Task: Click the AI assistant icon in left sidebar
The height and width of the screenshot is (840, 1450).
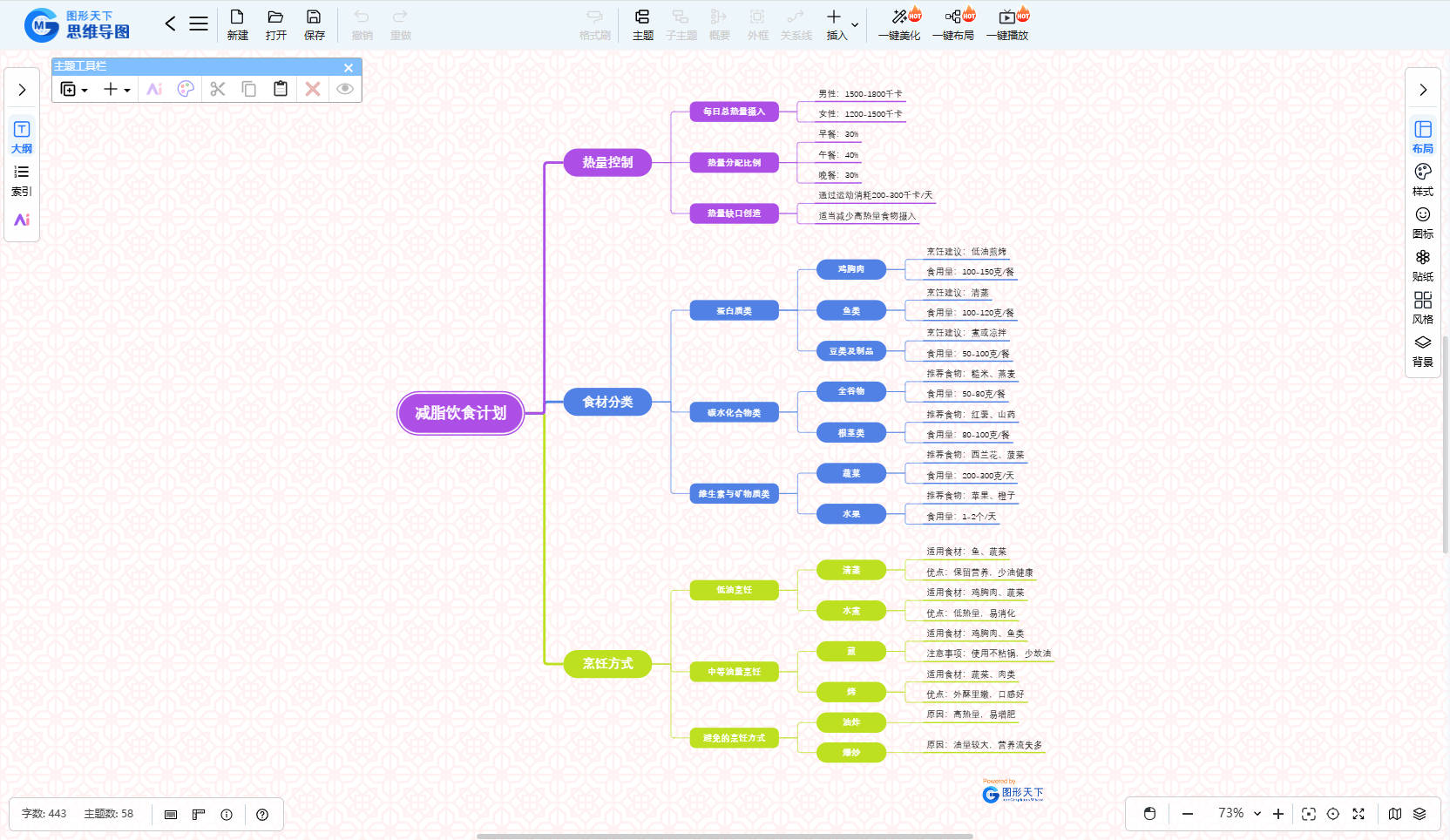Action: tap(22, 220)
